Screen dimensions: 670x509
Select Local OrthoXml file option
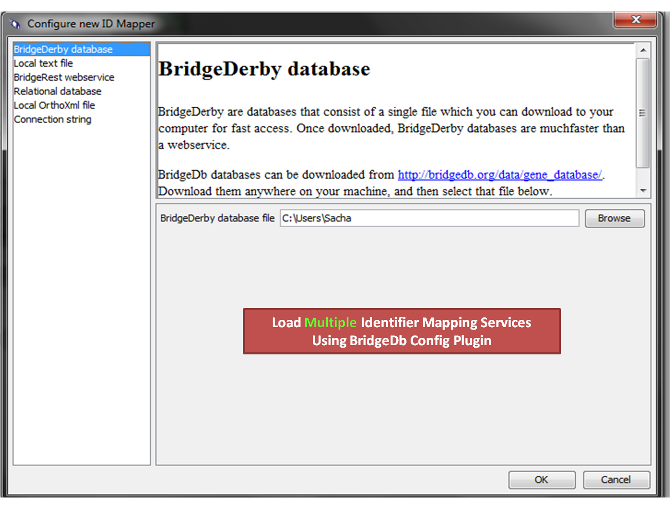tap(54, 105)
